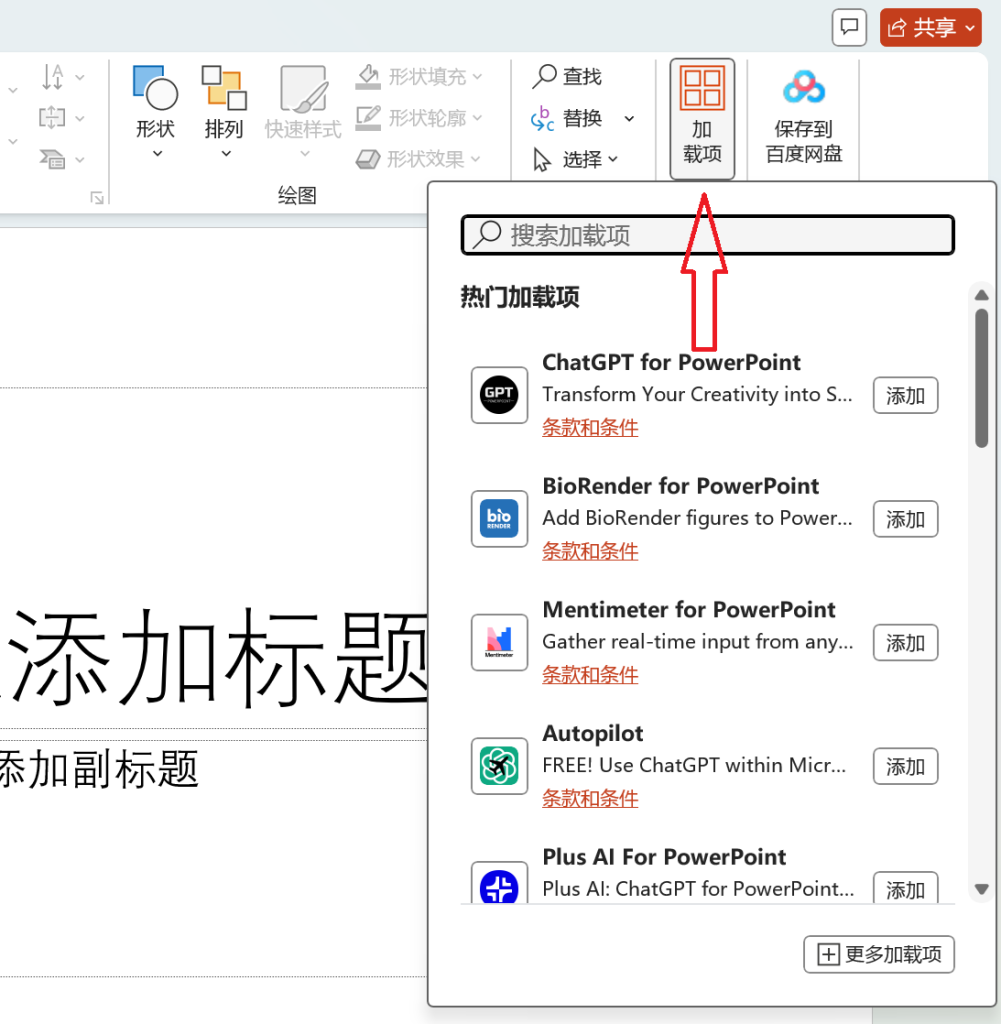This screenshot has height=1024, width=1001.
Task: Click the add-ins list scroll-down arrow
Action: click(x=981, y=889)
